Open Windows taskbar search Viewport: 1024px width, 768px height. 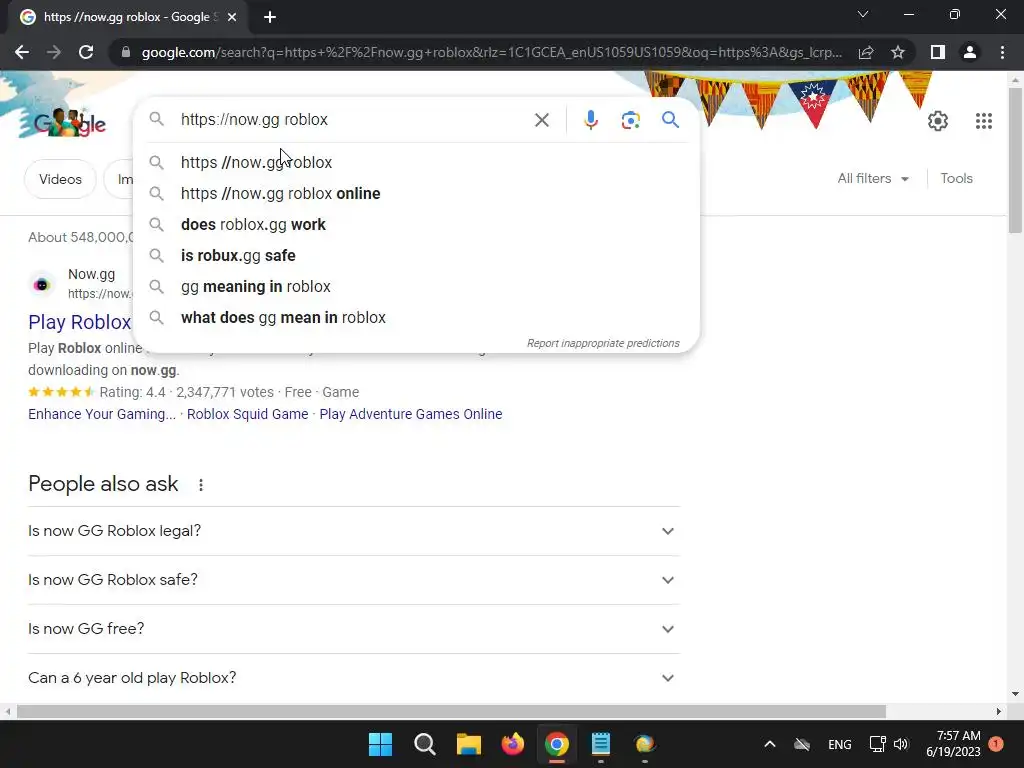[x=424, y=744]
